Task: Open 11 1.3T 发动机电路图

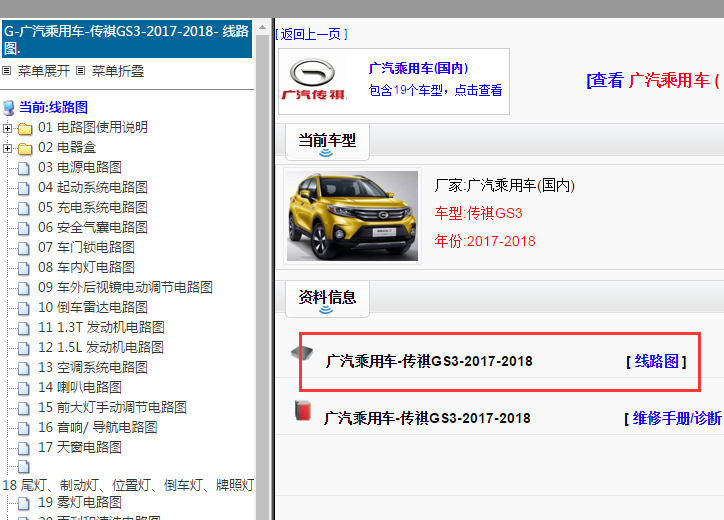Action: pyautogui.click(x=101, y=327)
